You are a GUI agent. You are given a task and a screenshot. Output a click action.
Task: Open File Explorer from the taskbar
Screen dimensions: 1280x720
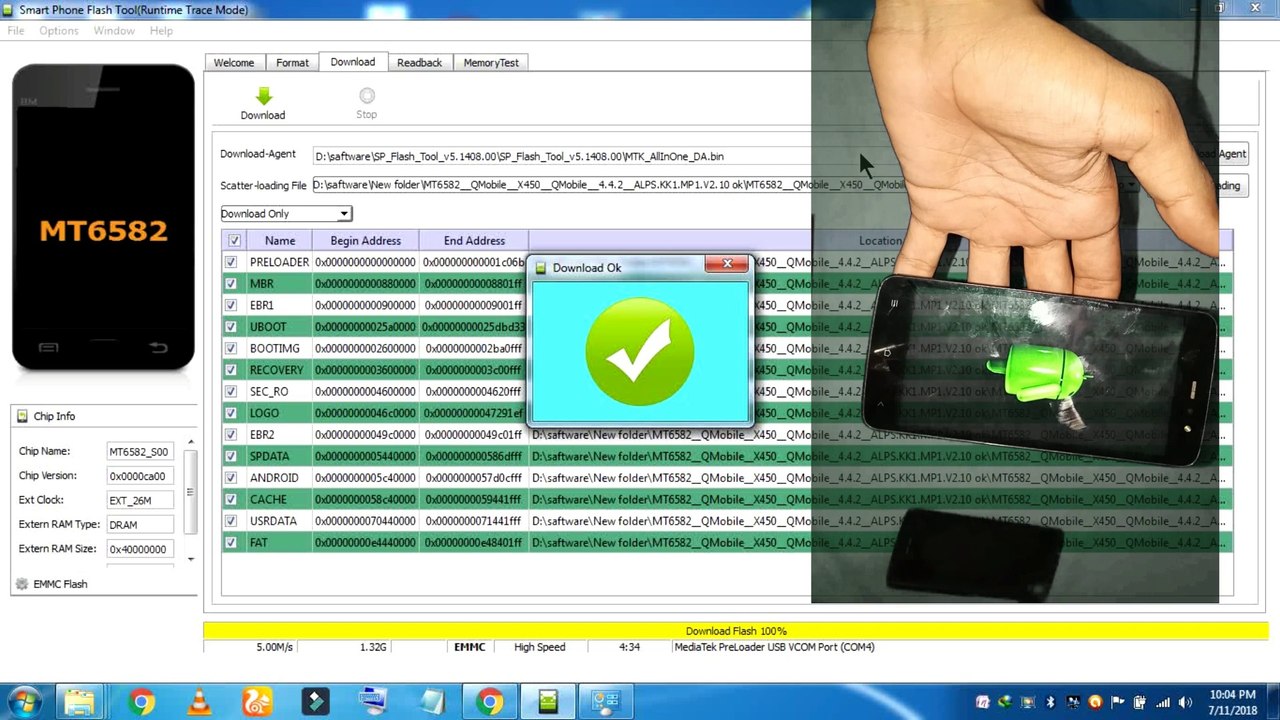80,702
